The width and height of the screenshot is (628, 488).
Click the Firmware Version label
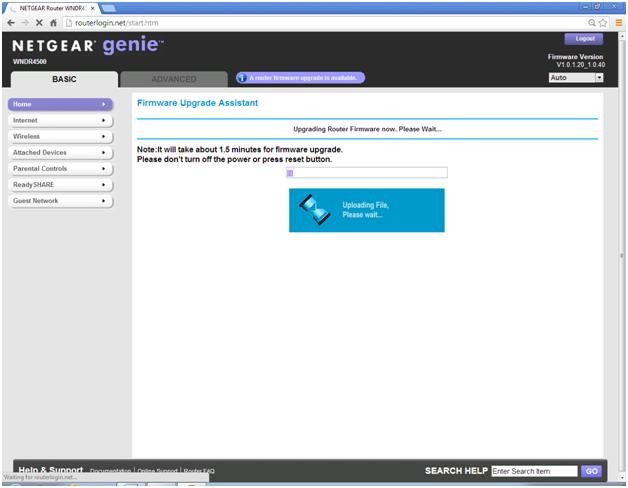click(x=575, y=56)
